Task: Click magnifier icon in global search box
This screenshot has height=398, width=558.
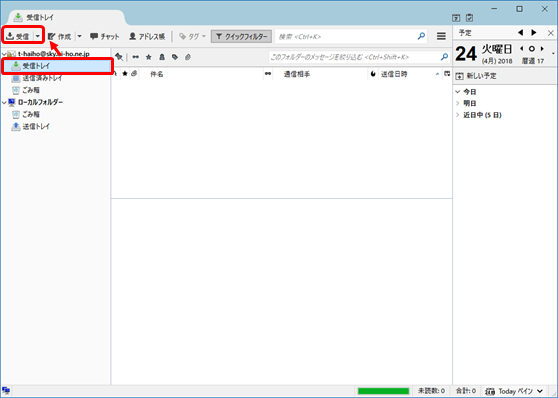Action: tap(421, 36)
